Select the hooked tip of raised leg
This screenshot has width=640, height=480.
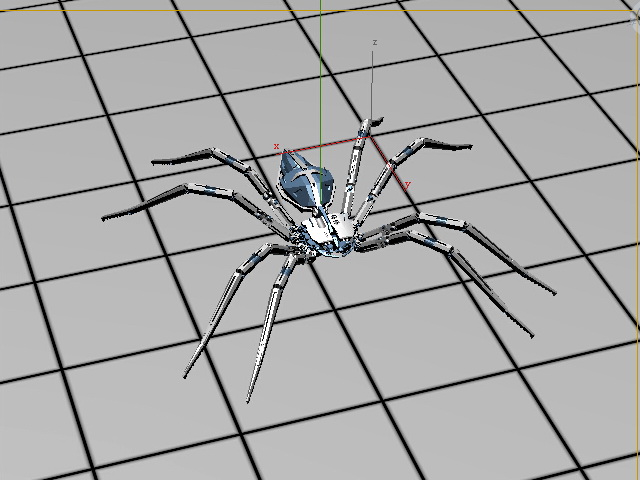coord(378,121)
